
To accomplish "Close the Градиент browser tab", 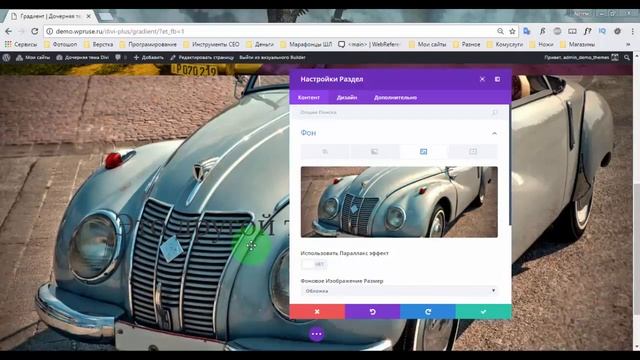I will pyautogui.click(x=89, y=16).
